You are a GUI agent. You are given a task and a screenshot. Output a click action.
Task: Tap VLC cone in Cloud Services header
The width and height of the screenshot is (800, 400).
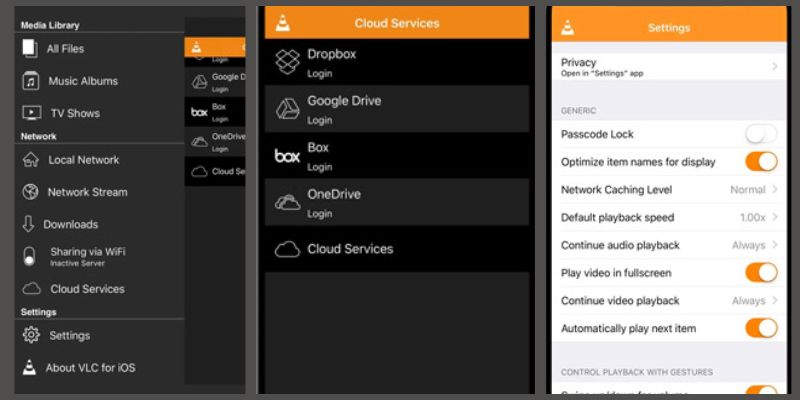point(283,23)
